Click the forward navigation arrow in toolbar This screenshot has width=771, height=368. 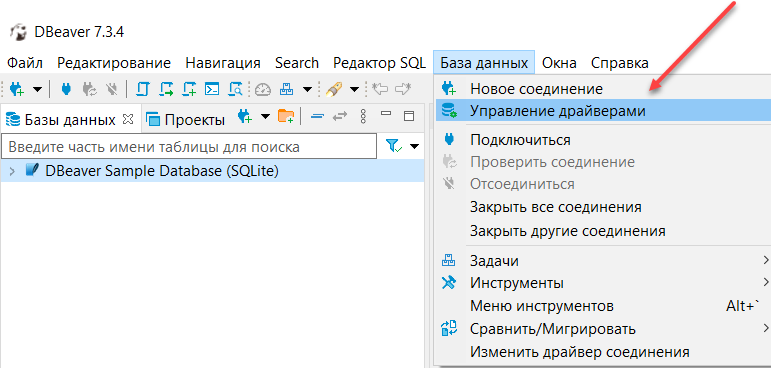[403, 89]
